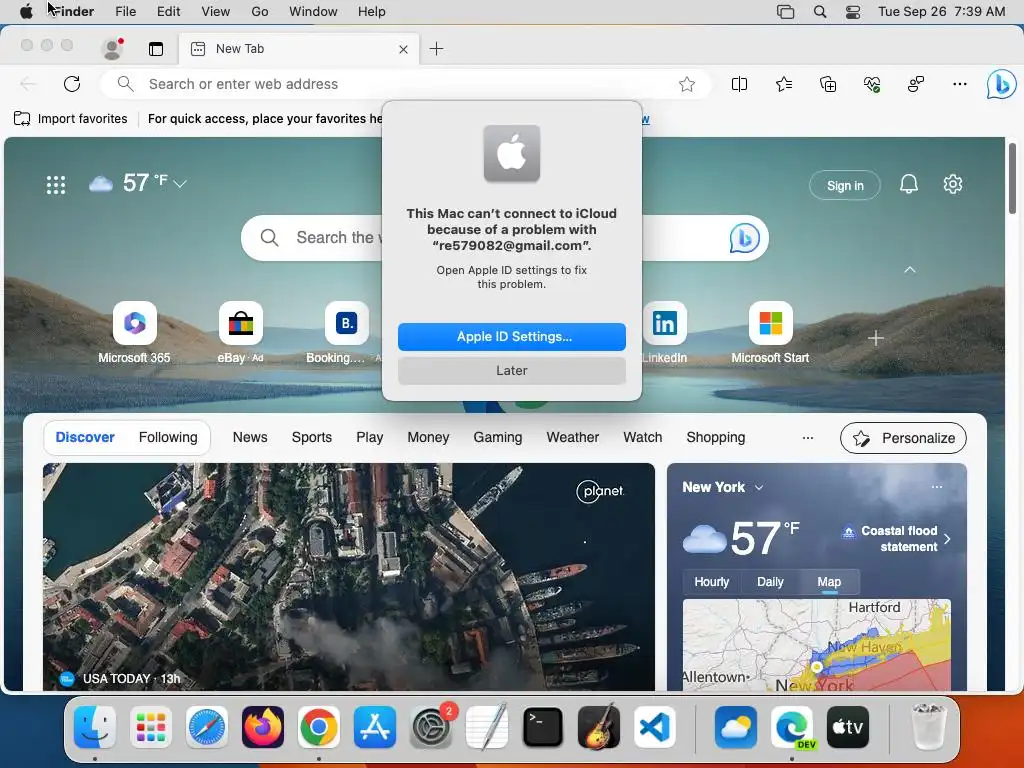
Task: Expand Coastal flood statement arrow
Action: pyautogui.click(x=947, y=539)
